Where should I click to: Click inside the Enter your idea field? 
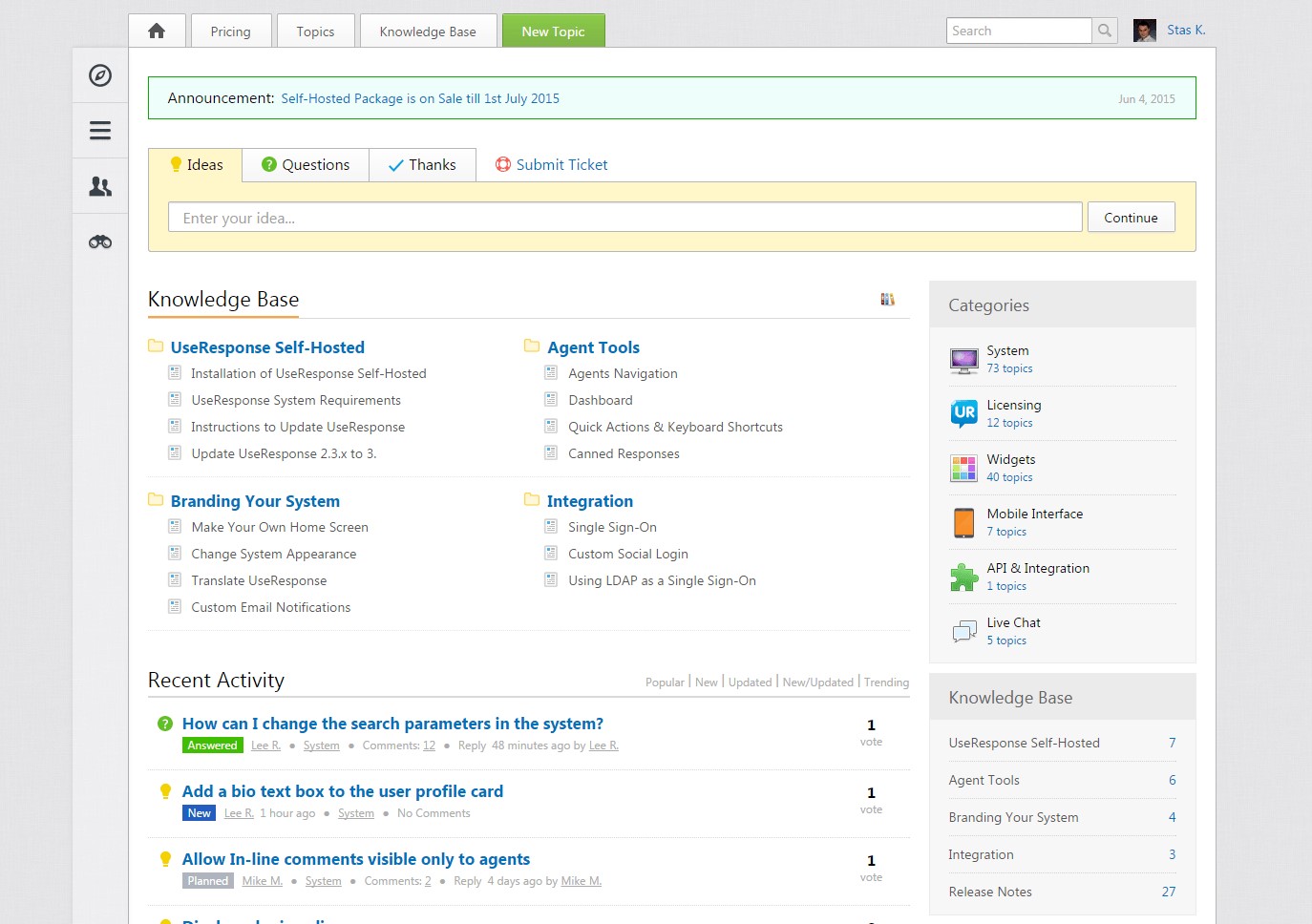[624, 217]
